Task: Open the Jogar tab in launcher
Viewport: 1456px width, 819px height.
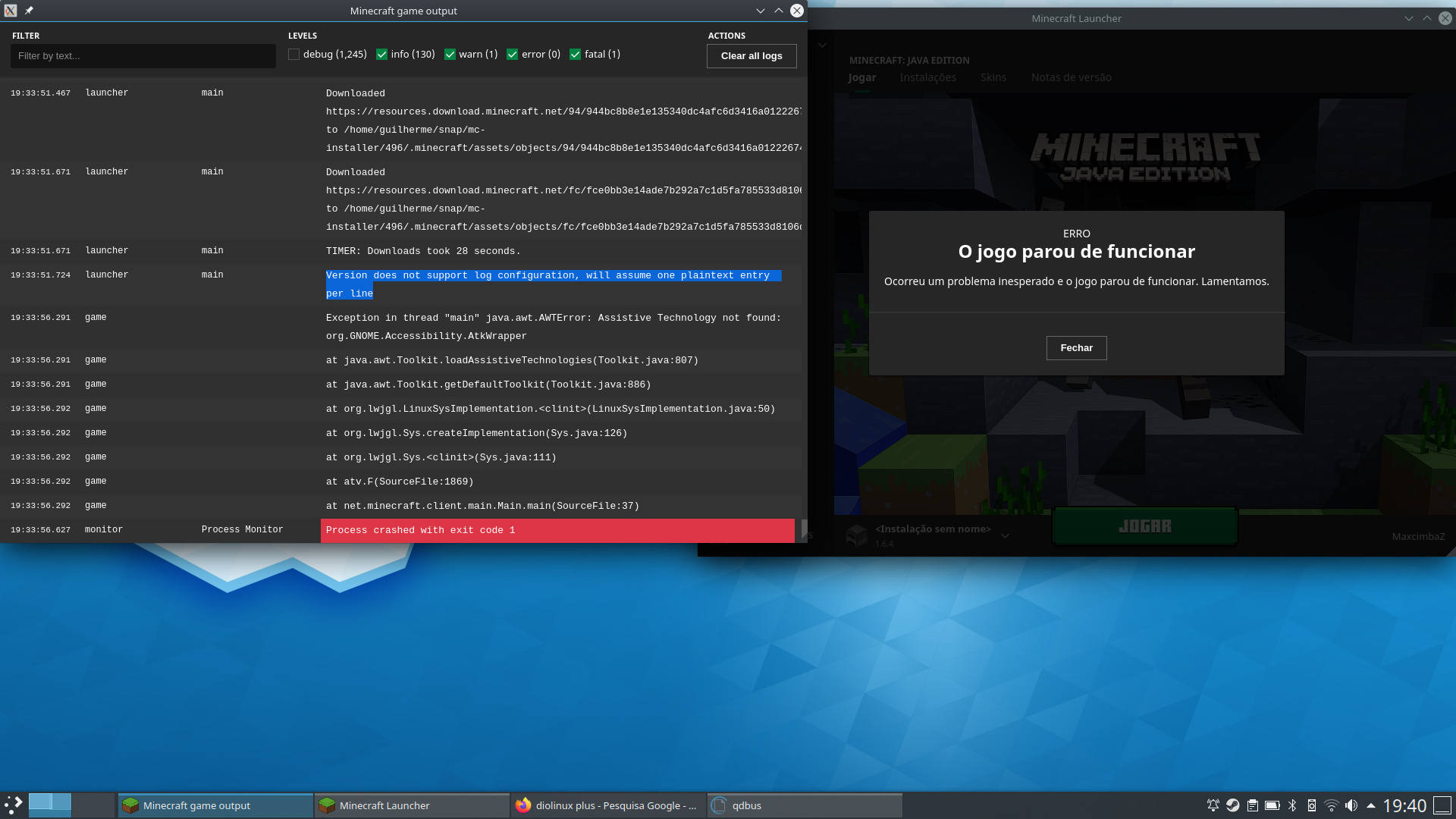Action: (x=862, y=77)
